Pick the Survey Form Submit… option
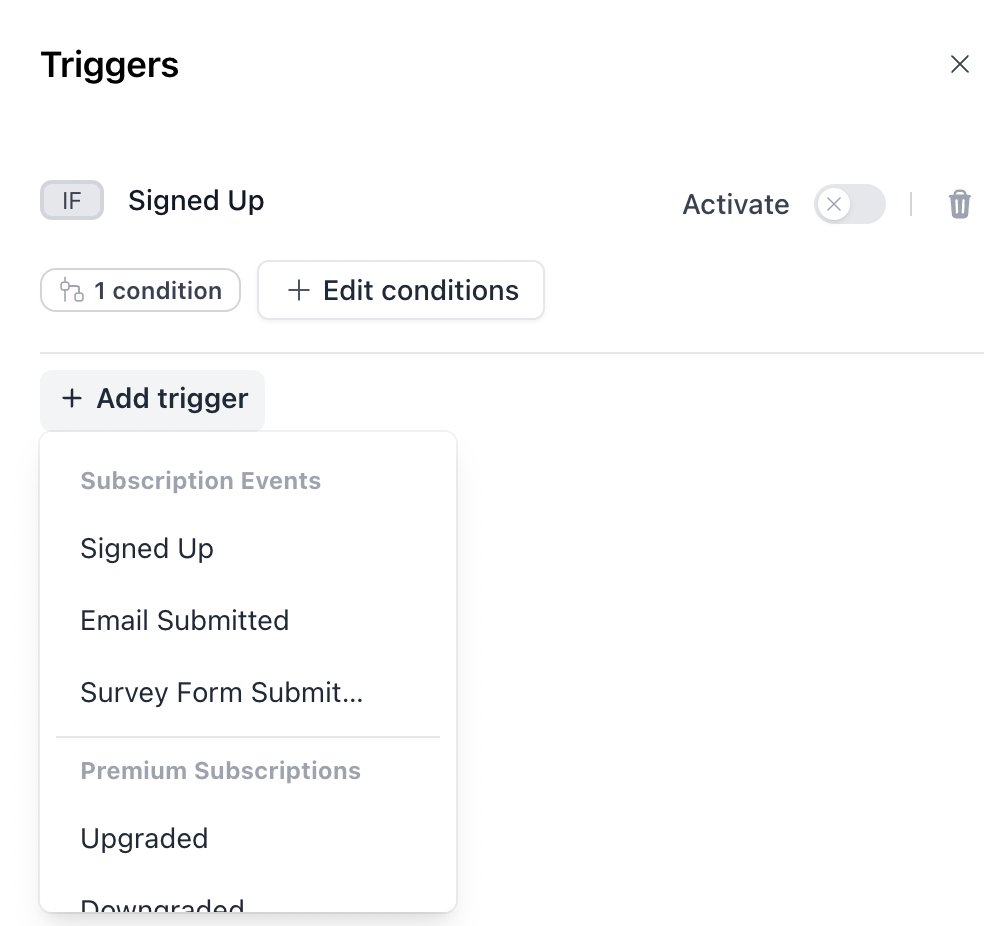The height and width of the screenshot is (926, 1004). coord(221,693)
